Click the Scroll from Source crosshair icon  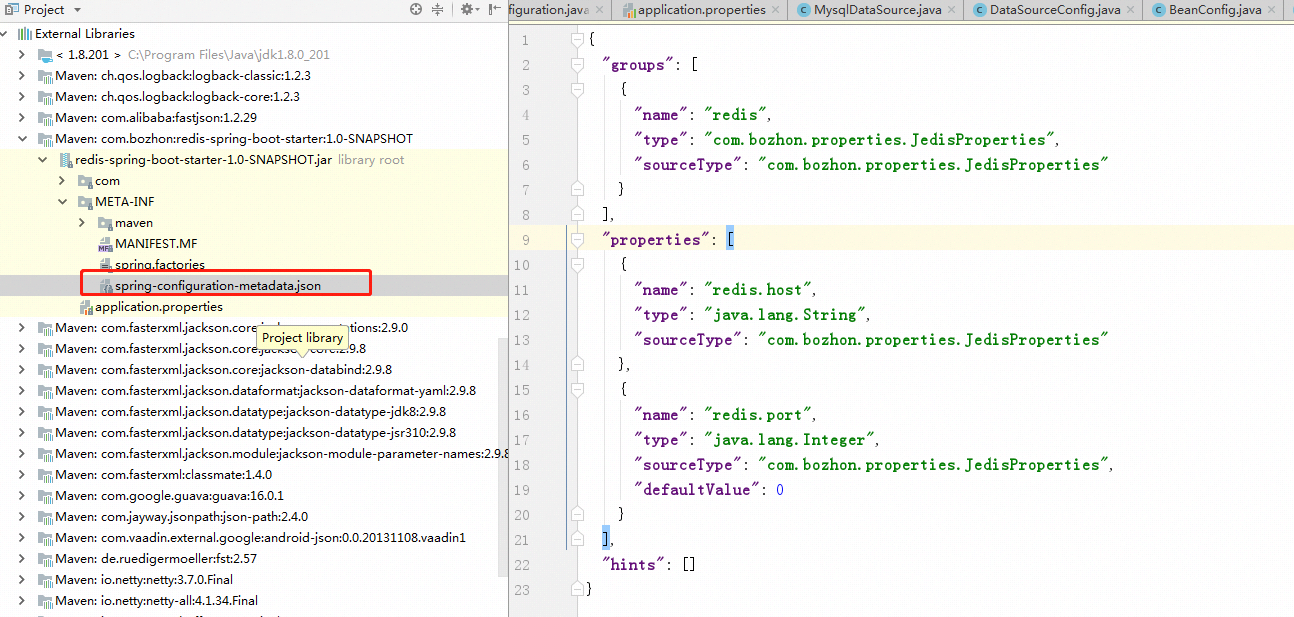pos(416,9)
